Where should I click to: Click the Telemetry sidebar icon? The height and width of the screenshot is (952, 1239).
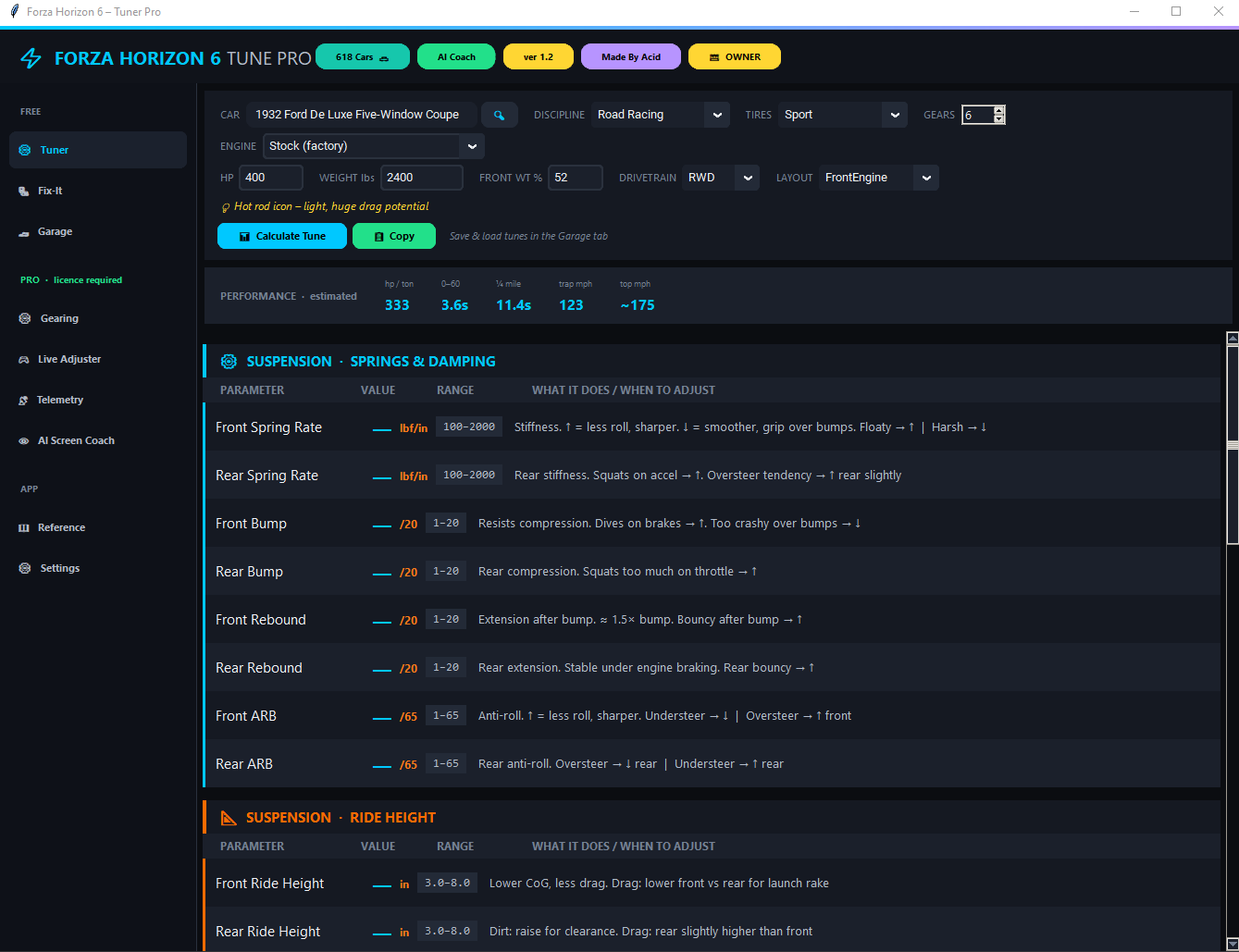tap(24, 401)
